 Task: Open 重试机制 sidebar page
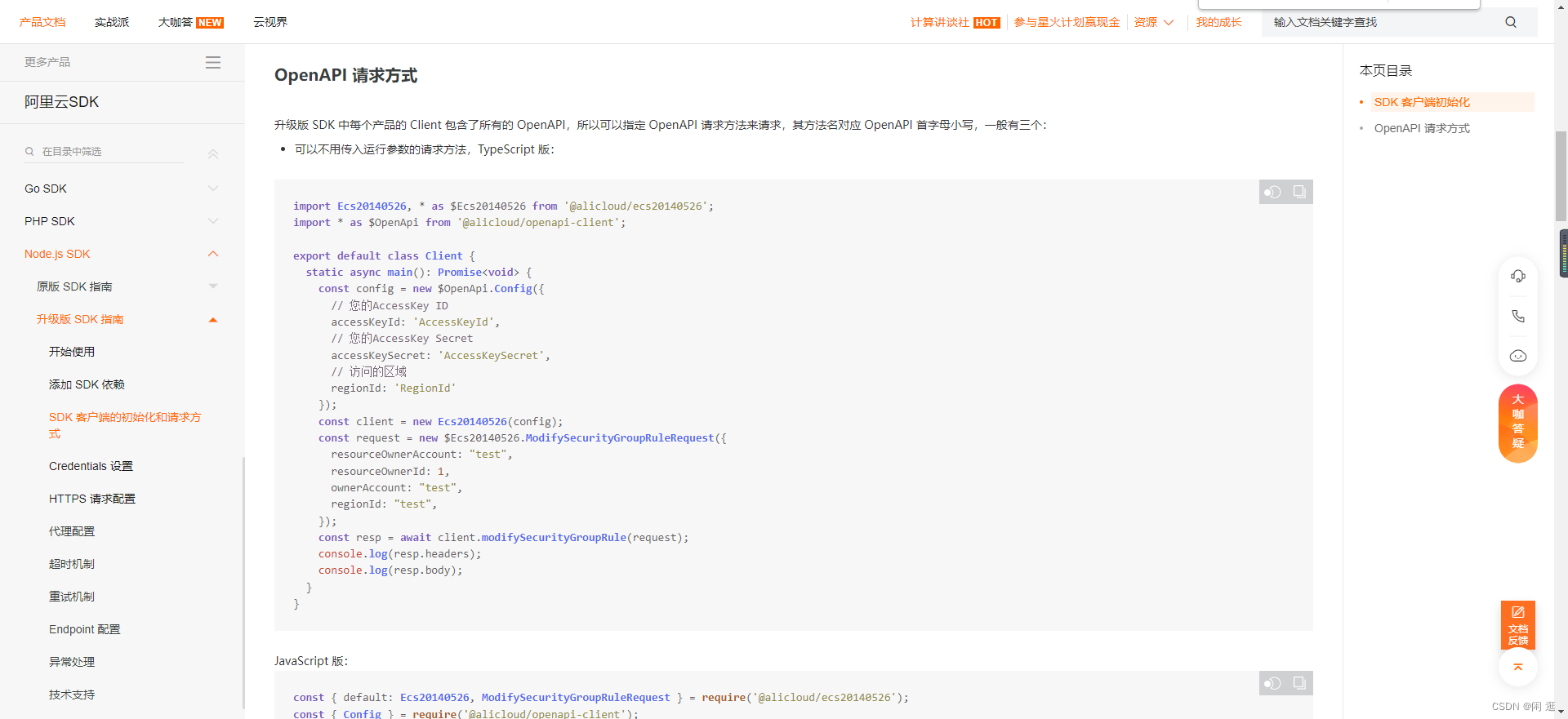coord(72,597)
